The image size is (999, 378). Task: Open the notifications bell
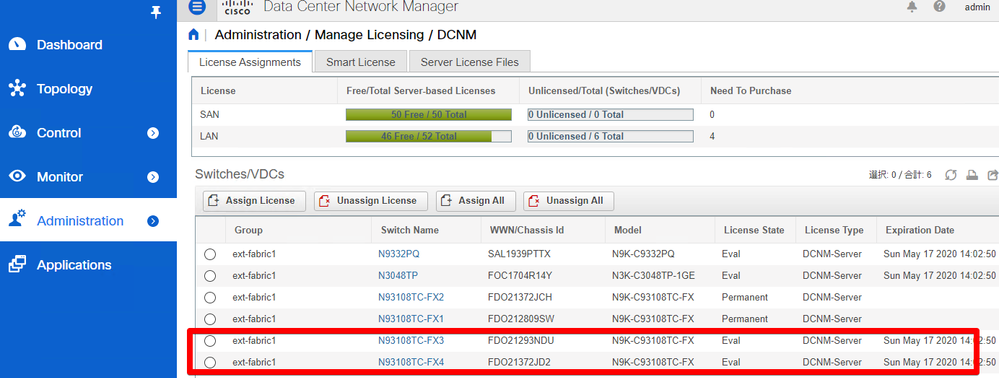tap(912, 6)
